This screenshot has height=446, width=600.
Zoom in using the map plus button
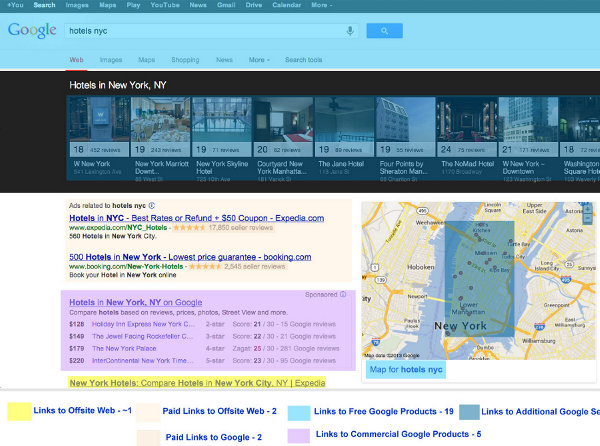coord(587,209)
